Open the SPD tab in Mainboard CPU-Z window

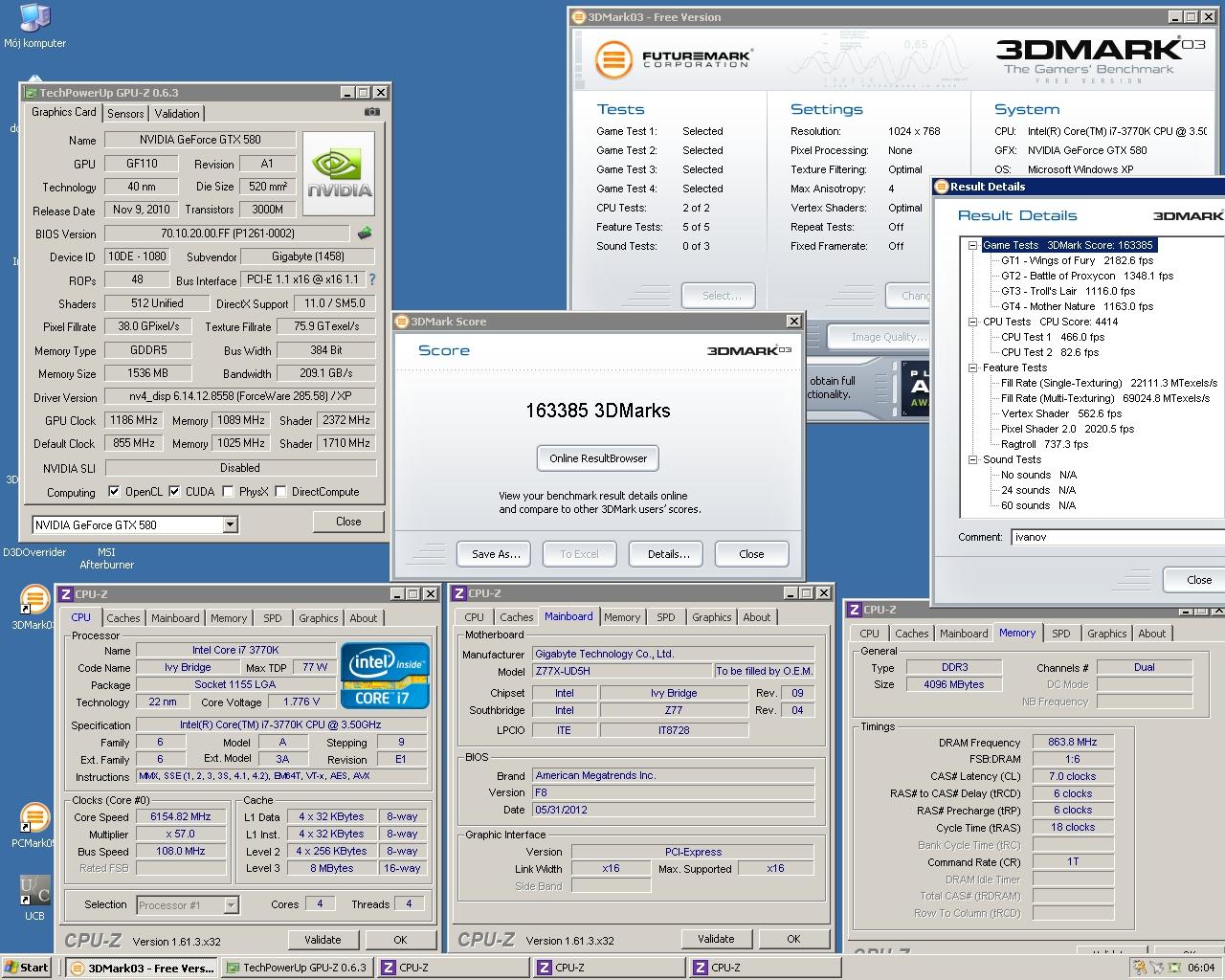(666, 617)
